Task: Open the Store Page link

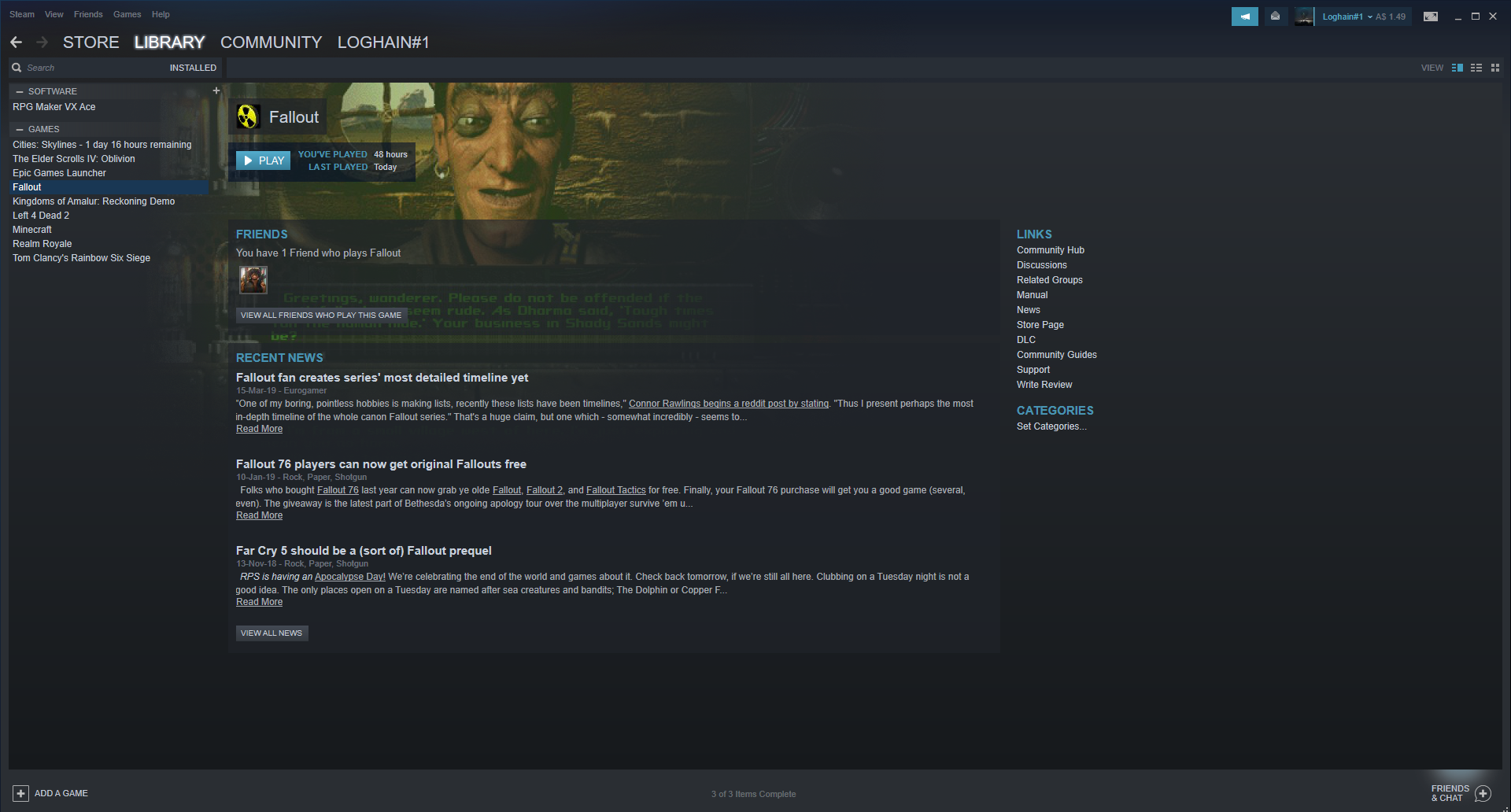Action: 1040,325
